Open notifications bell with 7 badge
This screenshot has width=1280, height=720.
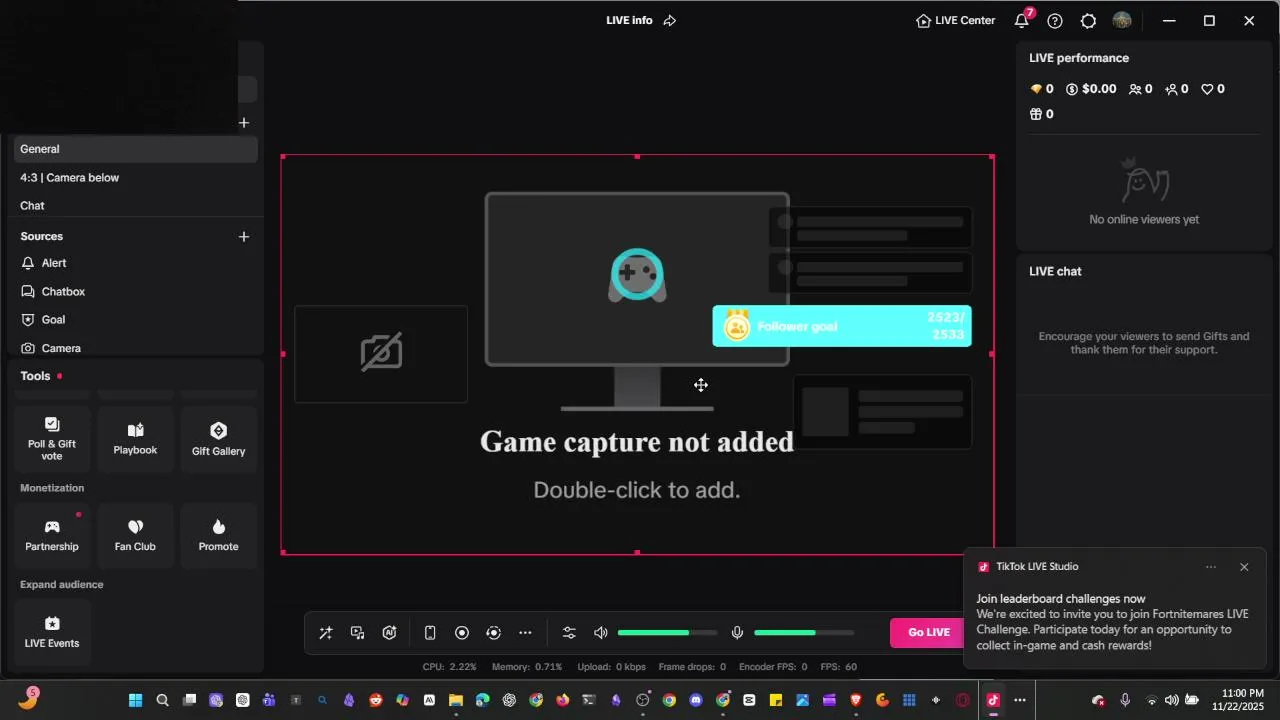coord(1022,19)
